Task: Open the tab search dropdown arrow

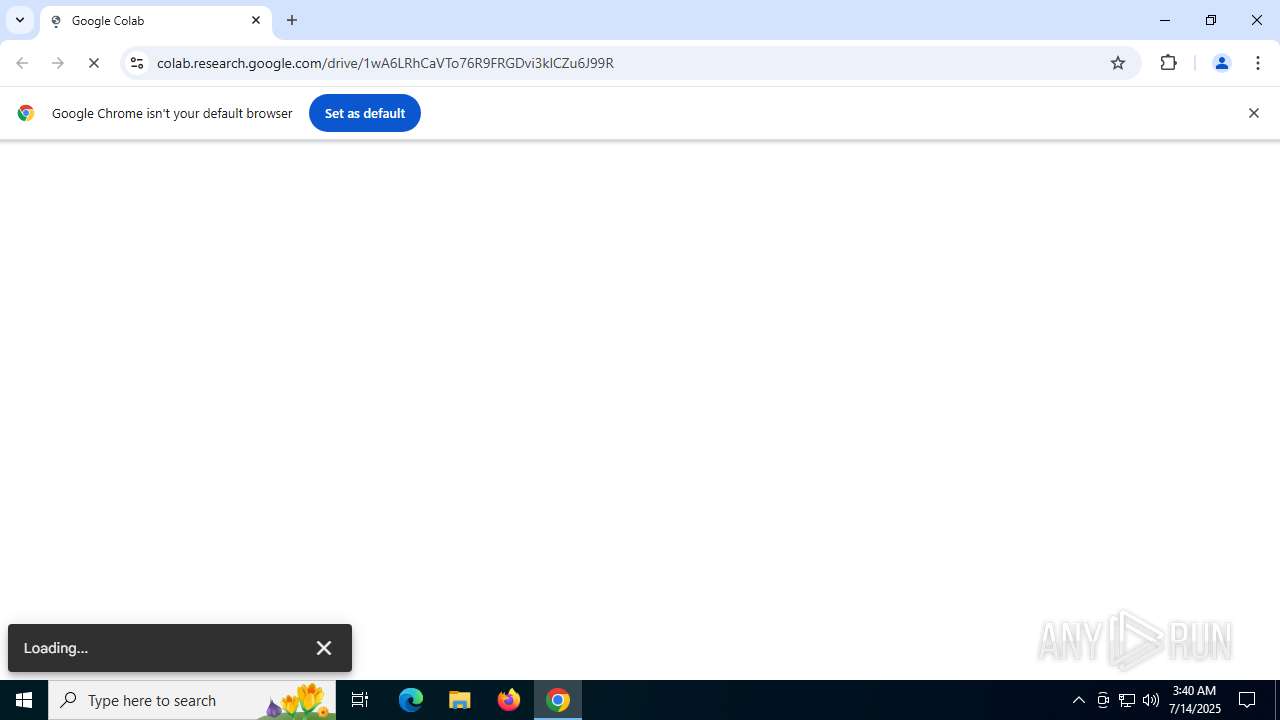Action: coord(20,20)
